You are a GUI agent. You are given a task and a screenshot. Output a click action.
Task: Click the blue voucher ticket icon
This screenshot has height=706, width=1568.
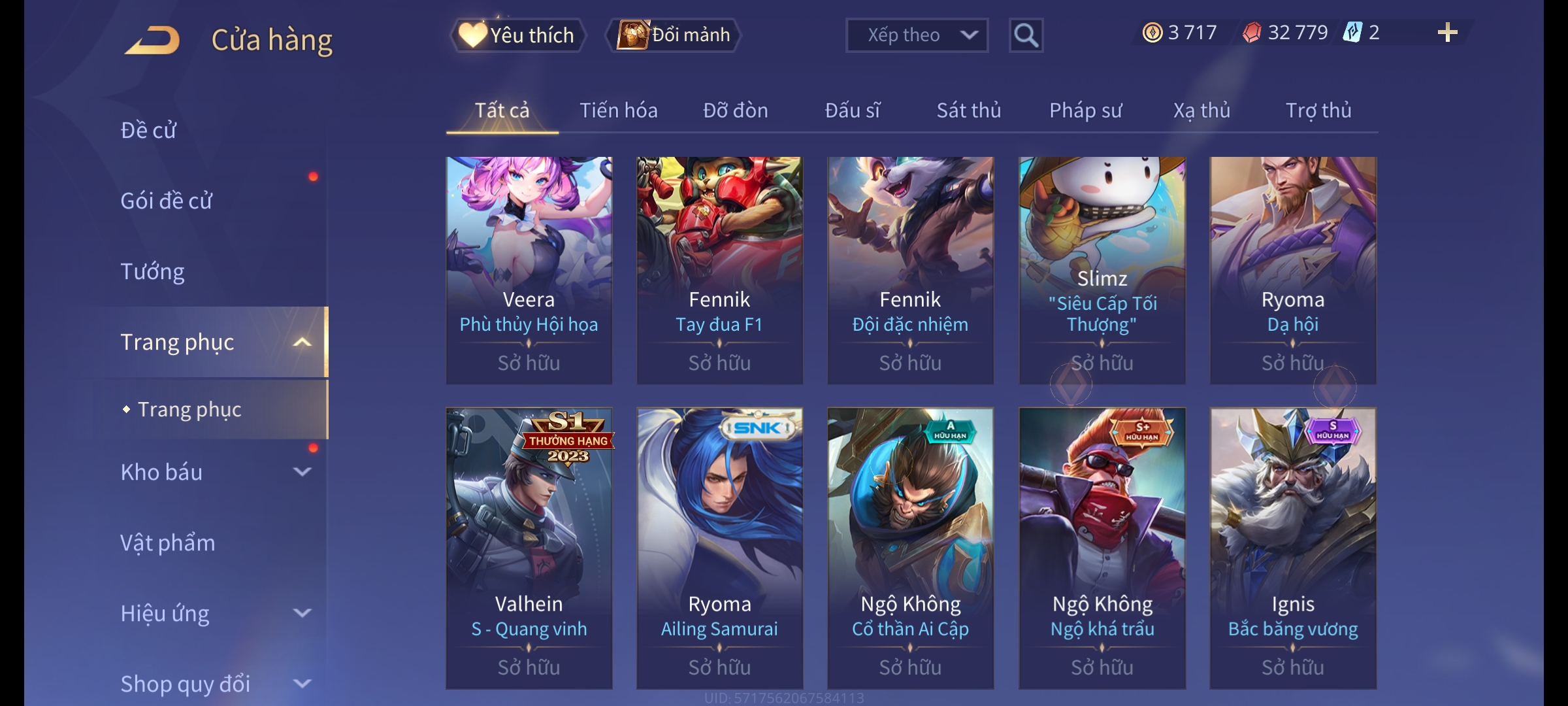(1352, 33)
